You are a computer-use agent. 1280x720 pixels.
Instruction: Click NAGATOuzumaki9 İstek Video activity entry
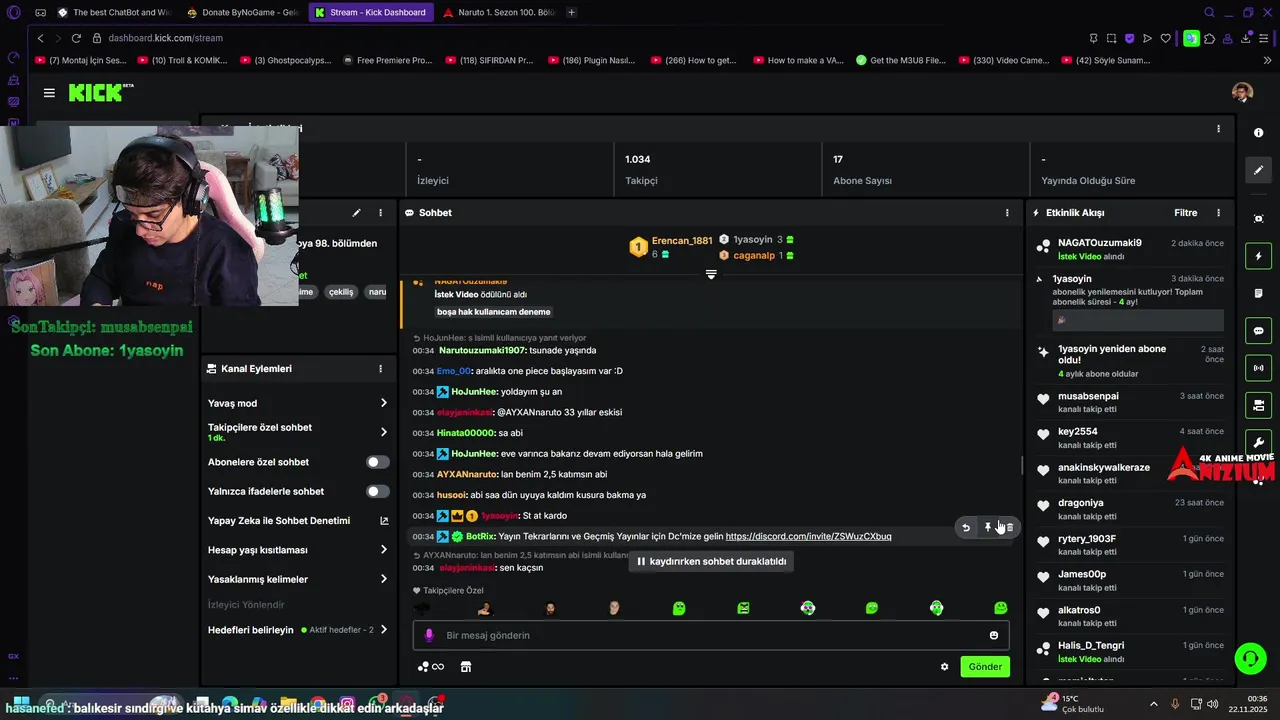click(1130, 249)
